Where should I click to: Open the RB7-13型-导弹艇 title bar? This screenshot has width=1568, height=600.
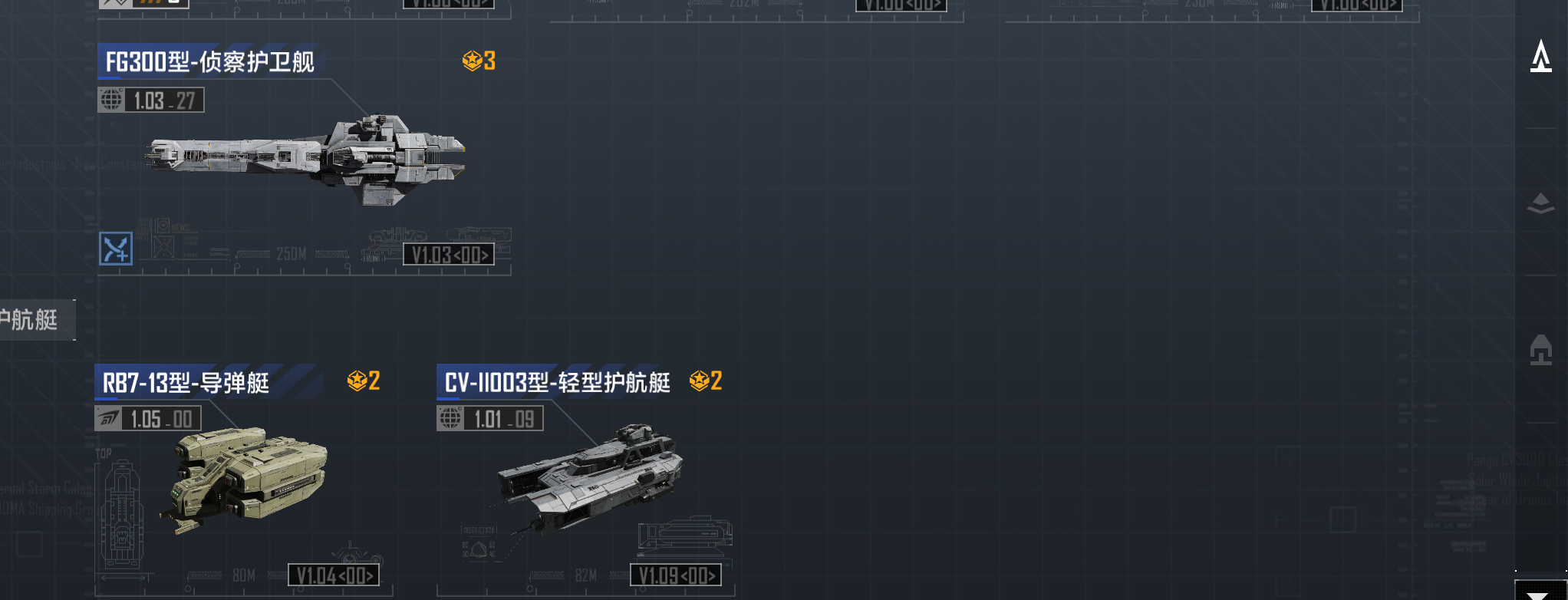(x=186, y=382)
